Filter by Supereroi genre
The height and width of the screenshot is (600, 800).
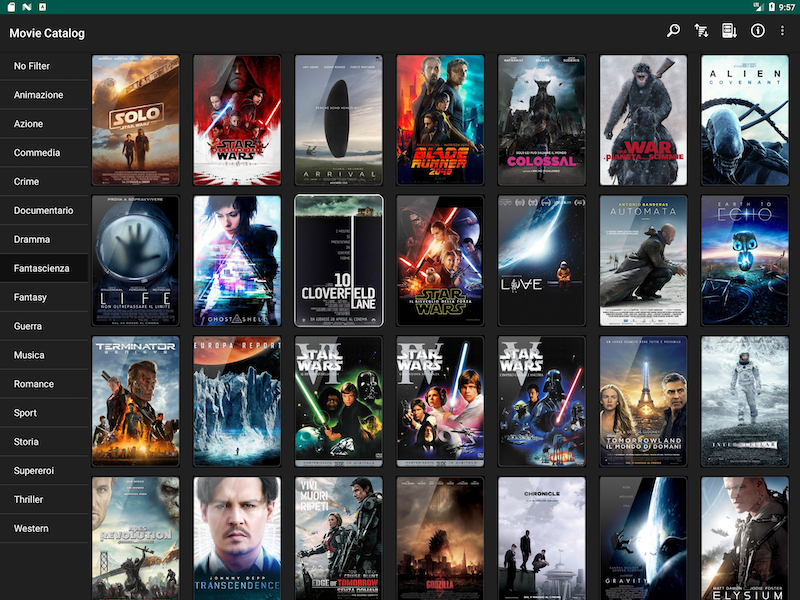click(44, 471)
